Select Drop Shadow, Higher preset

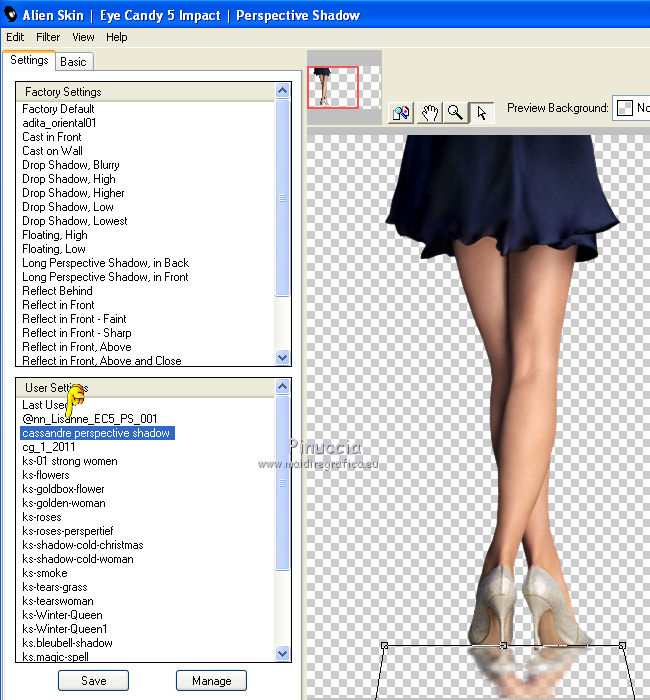(x=73, y=193)
